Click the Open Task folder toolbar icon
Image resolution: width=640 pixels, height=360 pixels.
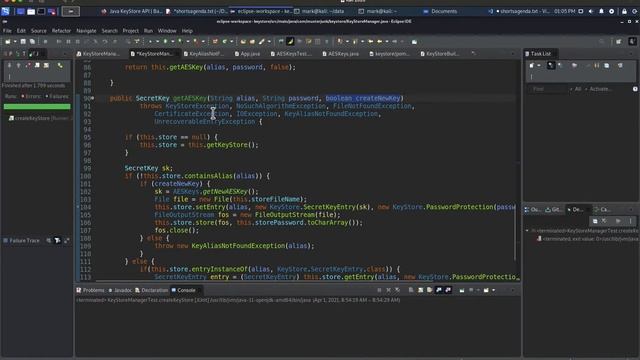point(252,41)
